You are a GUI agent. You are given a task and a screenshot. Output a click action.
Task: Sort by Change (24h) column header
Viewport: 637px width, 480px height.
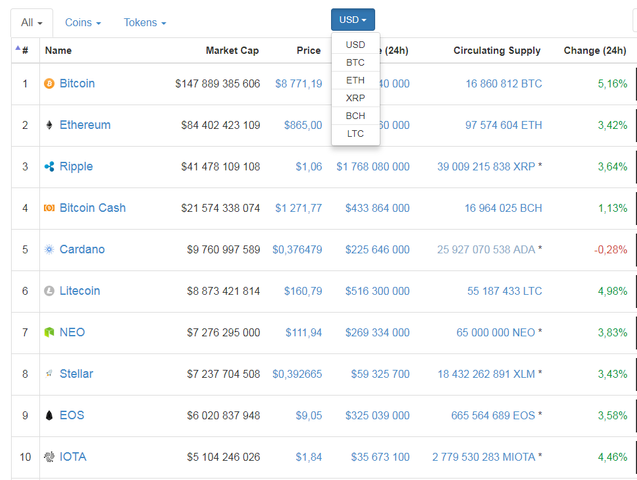[x=594, y=50]
